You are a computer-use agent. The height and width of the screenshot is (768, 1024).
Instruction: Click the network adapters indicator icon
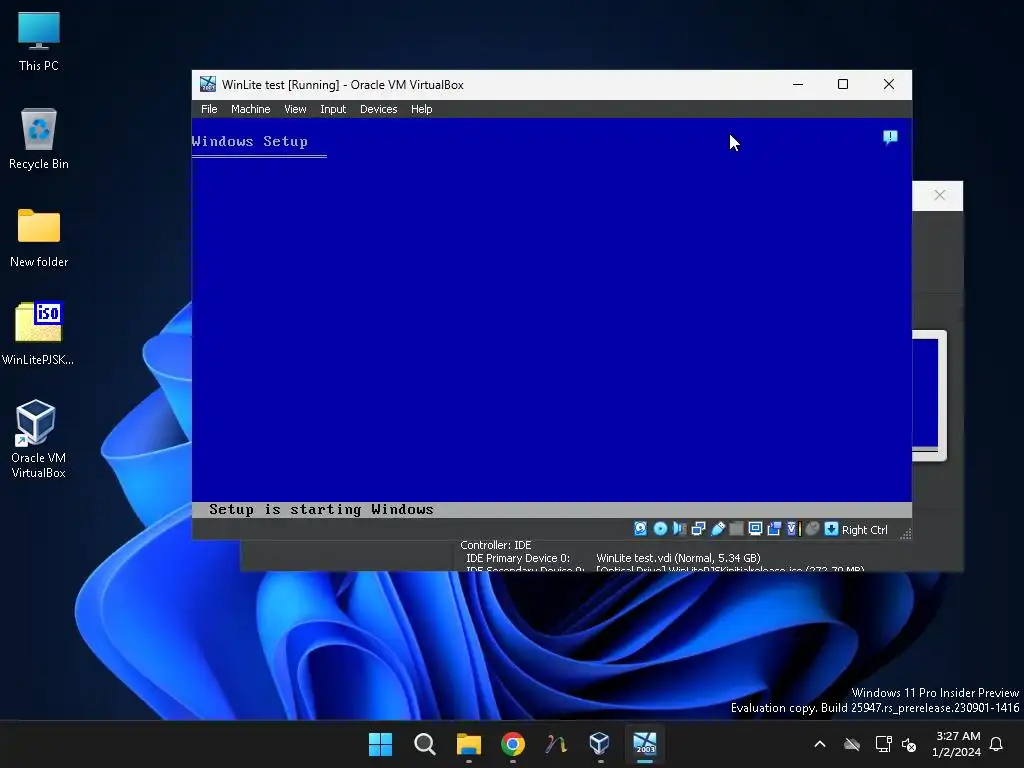tap(698, 529)
